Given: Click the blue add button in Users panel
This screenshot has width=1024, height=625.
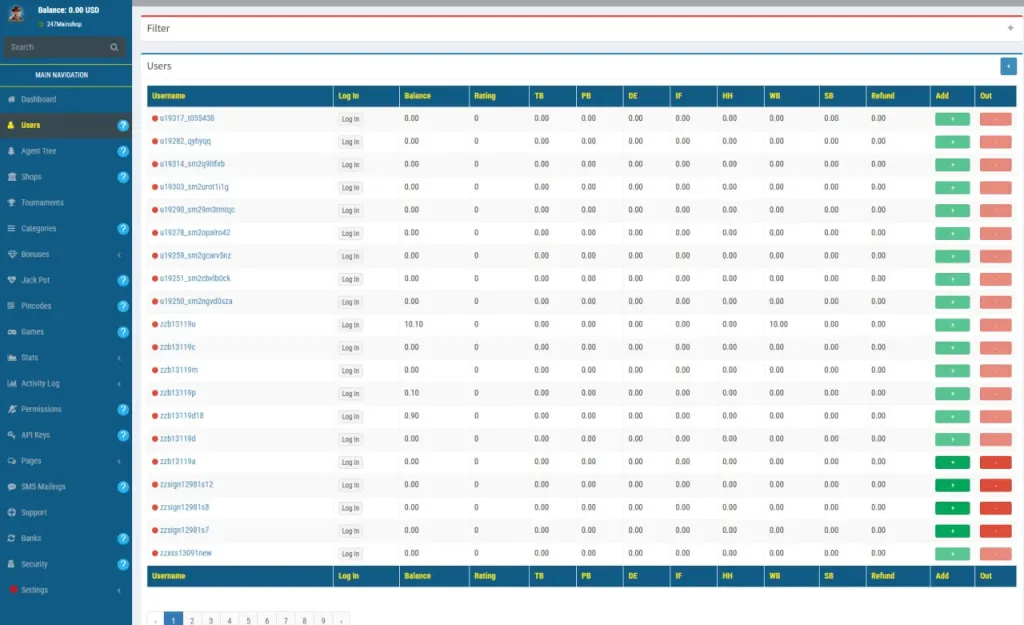Looking at the screenshot, I should coord(1008,66).
